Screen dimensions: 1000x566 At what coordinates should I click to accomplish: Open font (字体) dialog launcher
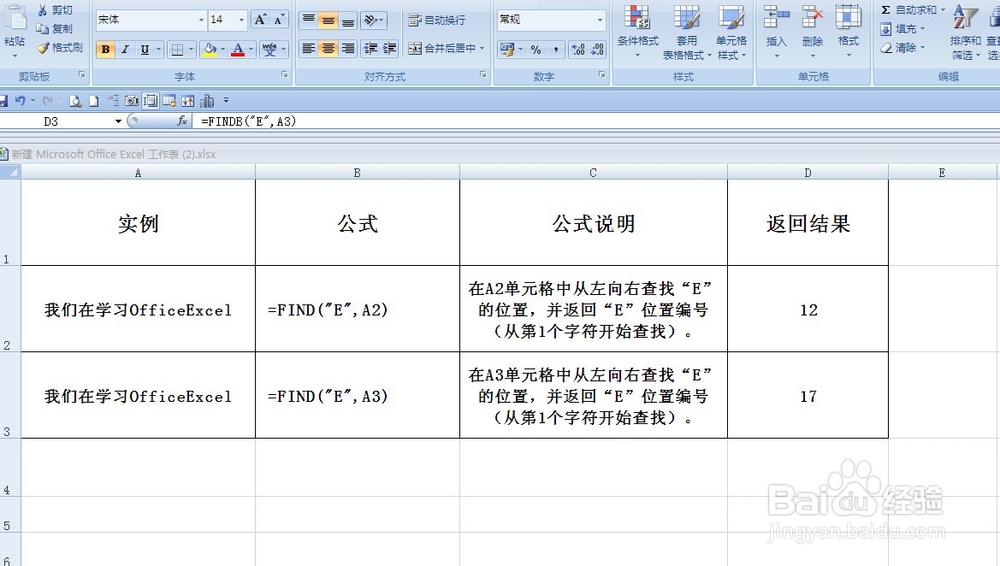pos(284,75)
